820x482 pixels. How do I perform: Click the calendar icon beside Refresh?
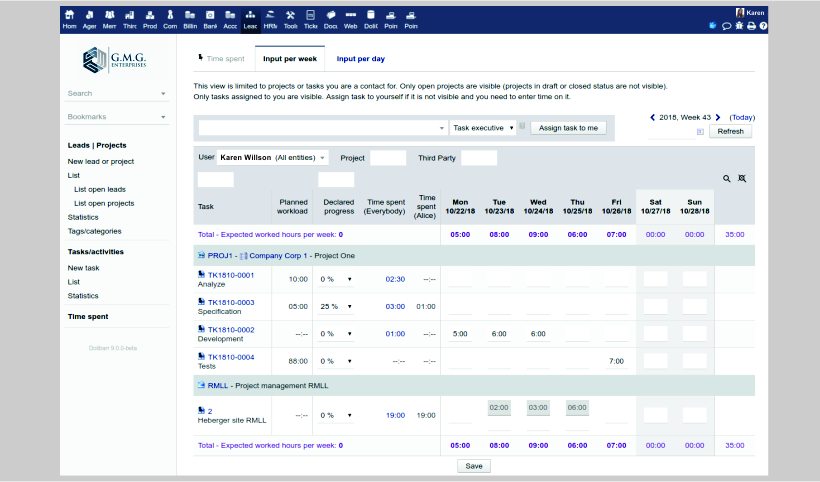[700, 132]
